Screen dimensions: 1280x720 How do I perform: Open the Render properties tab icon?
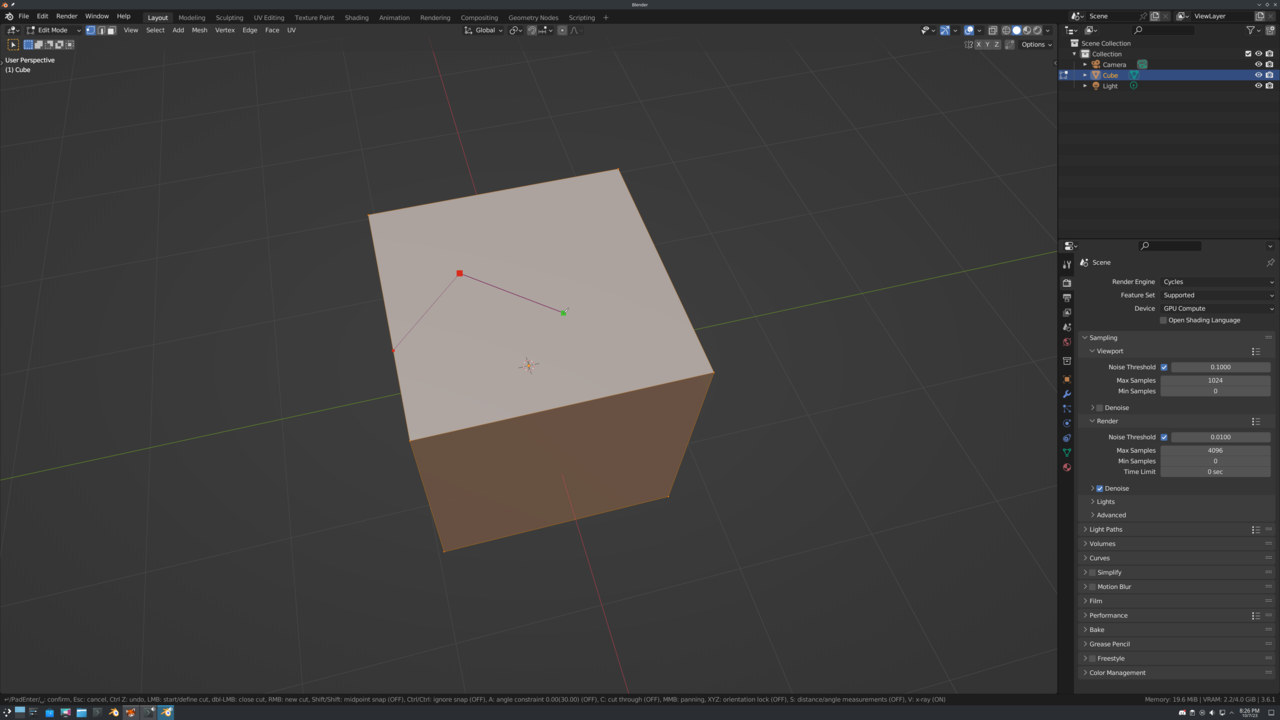point(1067,283)
